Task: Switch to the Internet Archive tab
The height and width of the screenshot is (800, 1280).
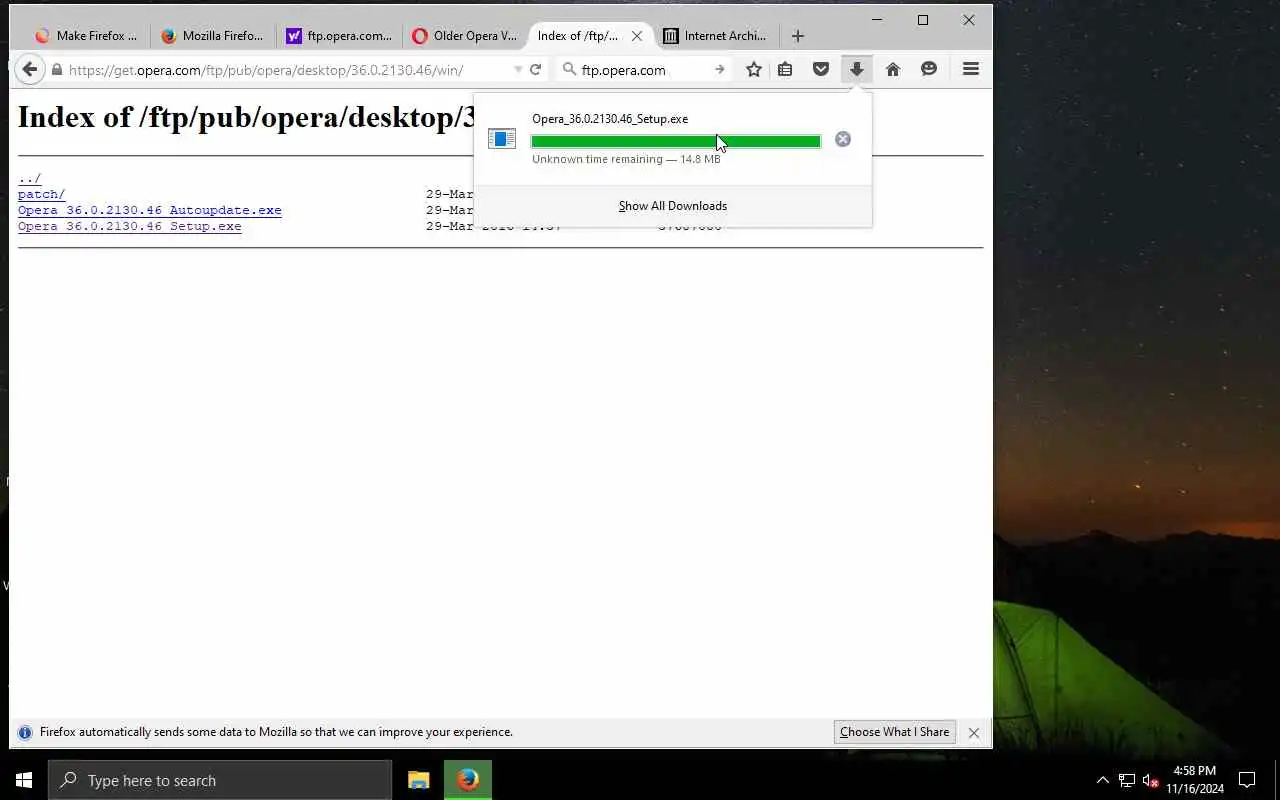Action: click(716, 36)
